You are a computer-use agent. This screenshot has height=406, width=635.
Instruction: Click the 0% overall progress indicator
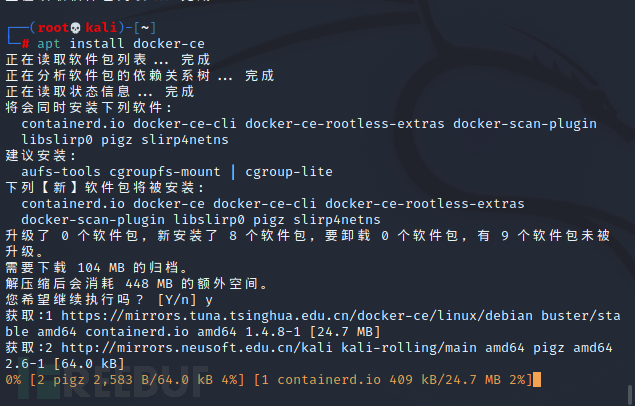13,380
